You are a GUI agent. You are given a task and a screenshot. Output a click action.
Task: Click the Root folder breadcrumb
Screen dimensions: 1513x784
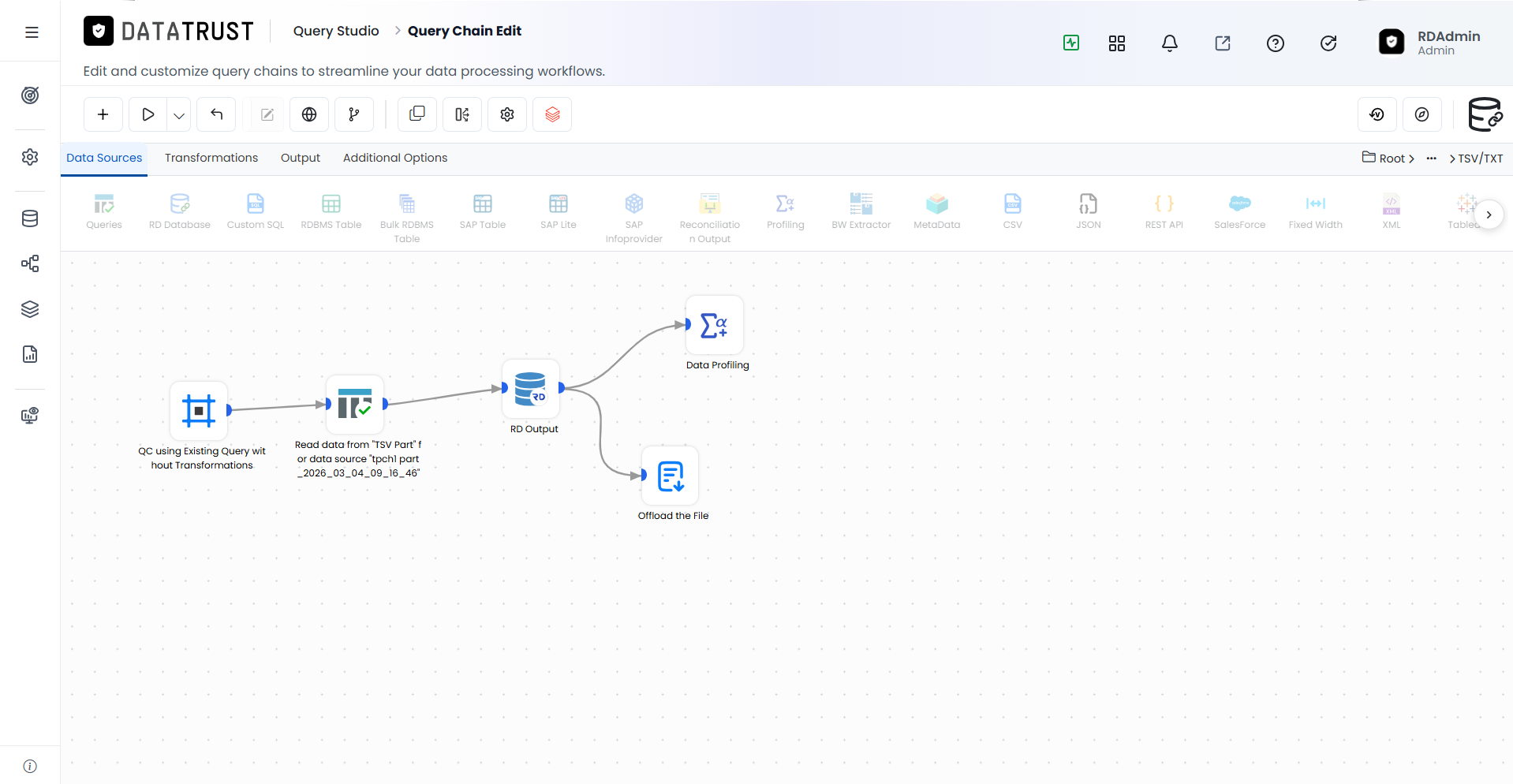pos(1388,158)
